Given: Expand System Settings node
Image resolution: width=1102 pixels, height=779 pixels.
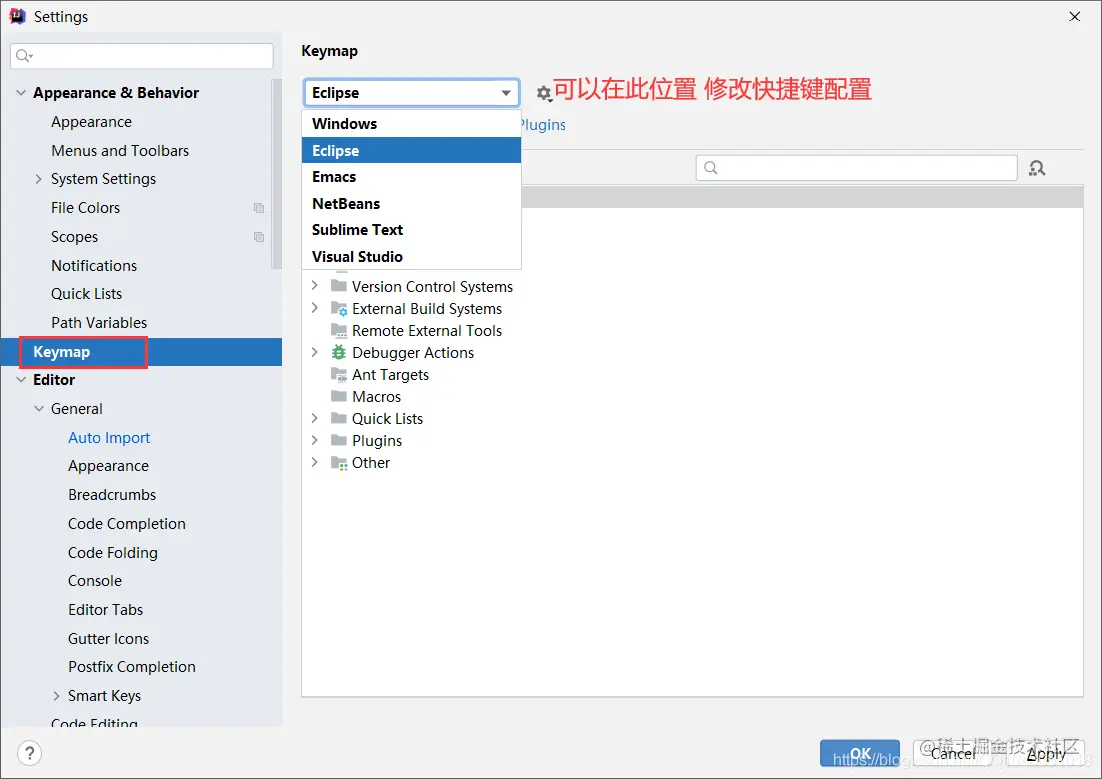Looking at the screenshot, I should [39, 179].
